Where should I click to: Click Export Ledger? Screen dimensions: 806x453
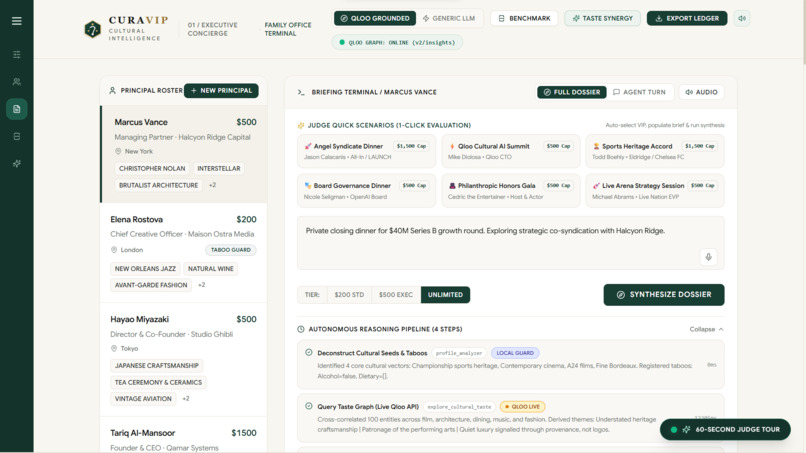click(687, 19)
